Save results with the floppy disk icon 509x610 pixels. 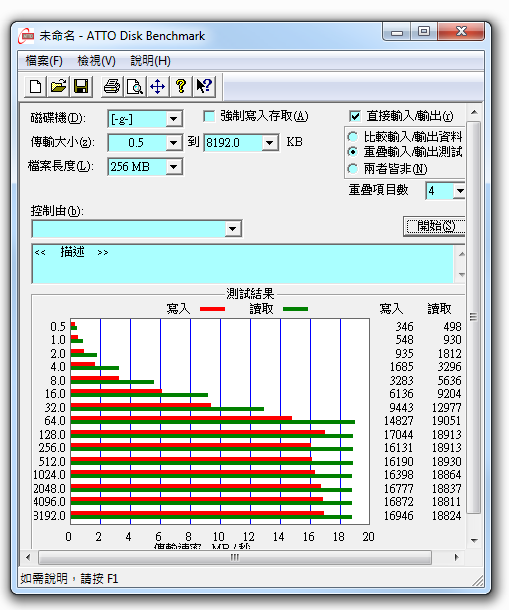pyautogui.click(x=81, y=86)
